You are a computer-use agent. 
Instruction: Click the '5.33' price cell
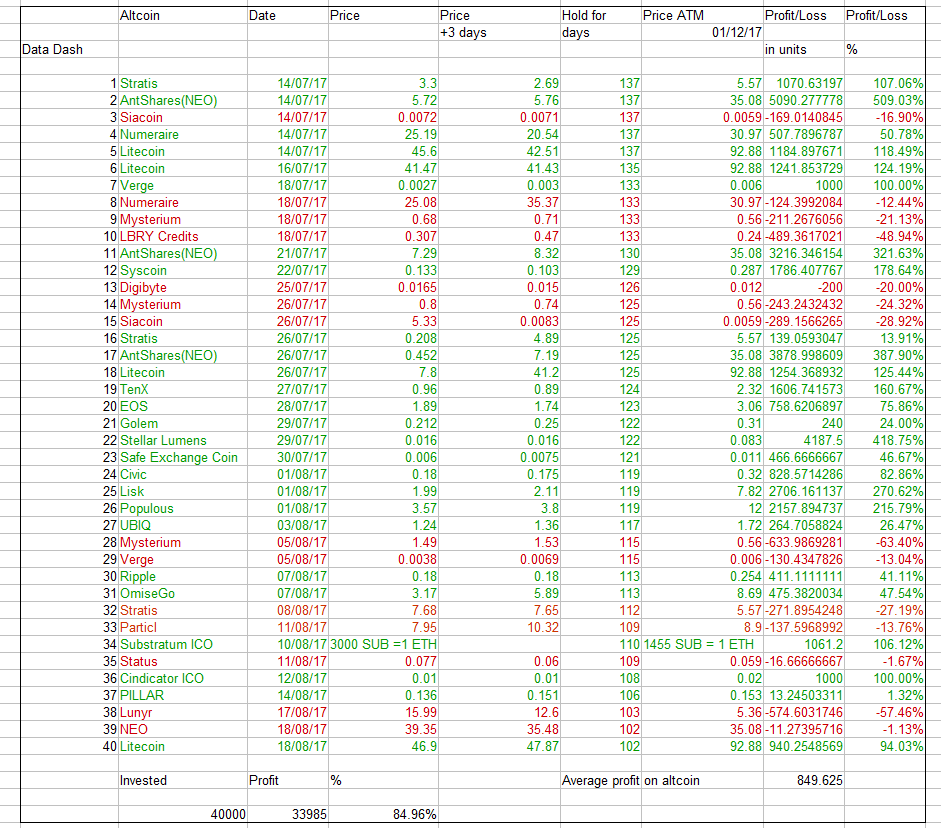(x=383, y=321)
